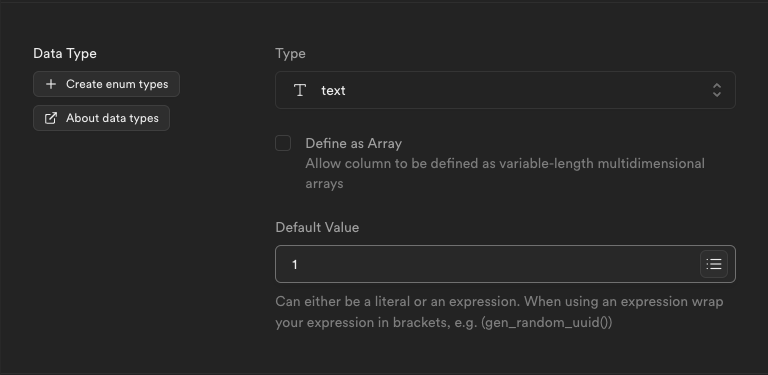Click the Data Type heading

tap(65, 53)
